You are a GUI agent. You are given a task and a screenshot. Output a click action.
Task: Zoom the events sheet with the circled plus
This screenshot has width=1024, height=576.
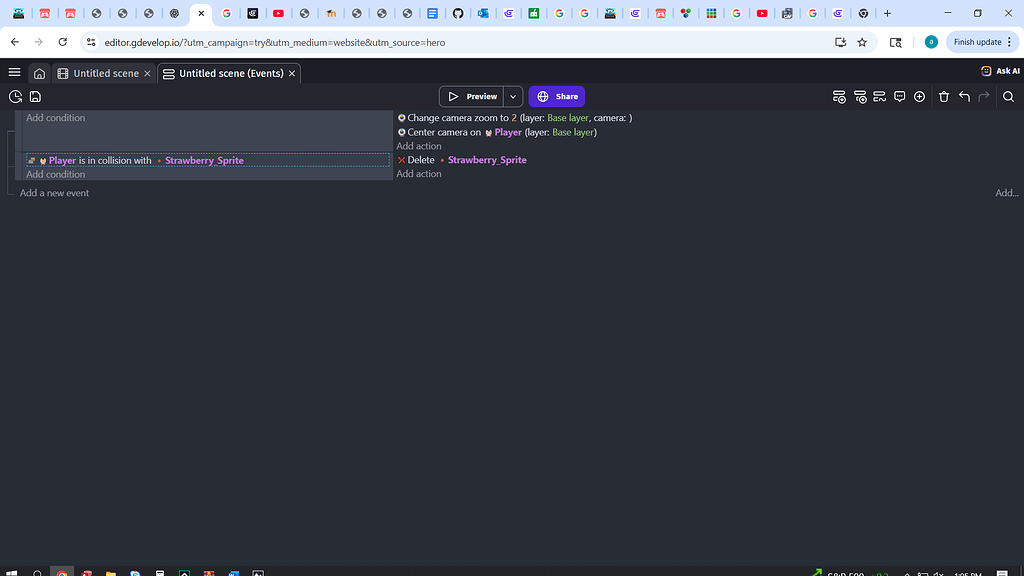(919, 96)
